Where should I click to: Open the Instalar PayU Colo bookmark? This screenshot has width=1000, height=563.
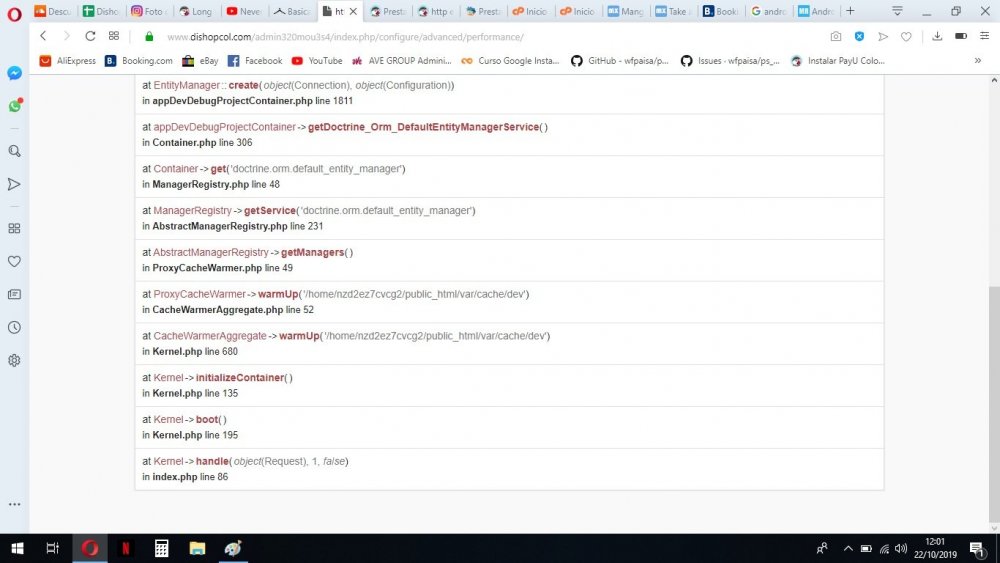click(837, 61)
